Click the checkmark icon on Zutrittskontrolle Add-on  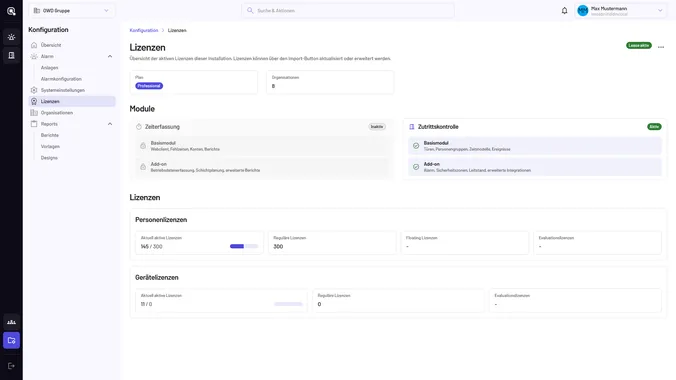coord(416,167)
